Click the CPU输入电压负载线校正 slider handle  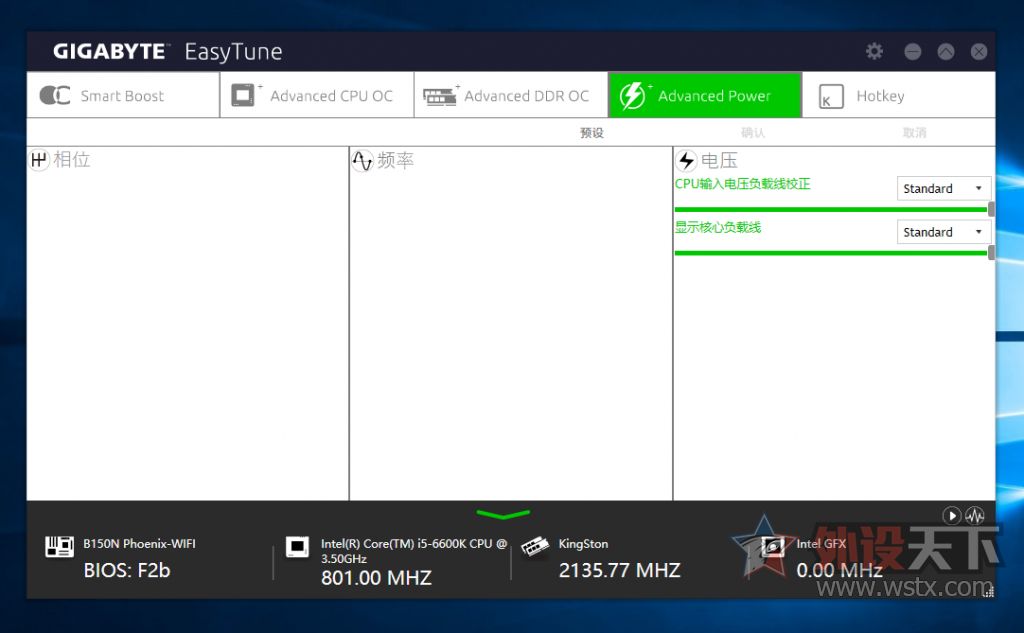pos(991,209)
